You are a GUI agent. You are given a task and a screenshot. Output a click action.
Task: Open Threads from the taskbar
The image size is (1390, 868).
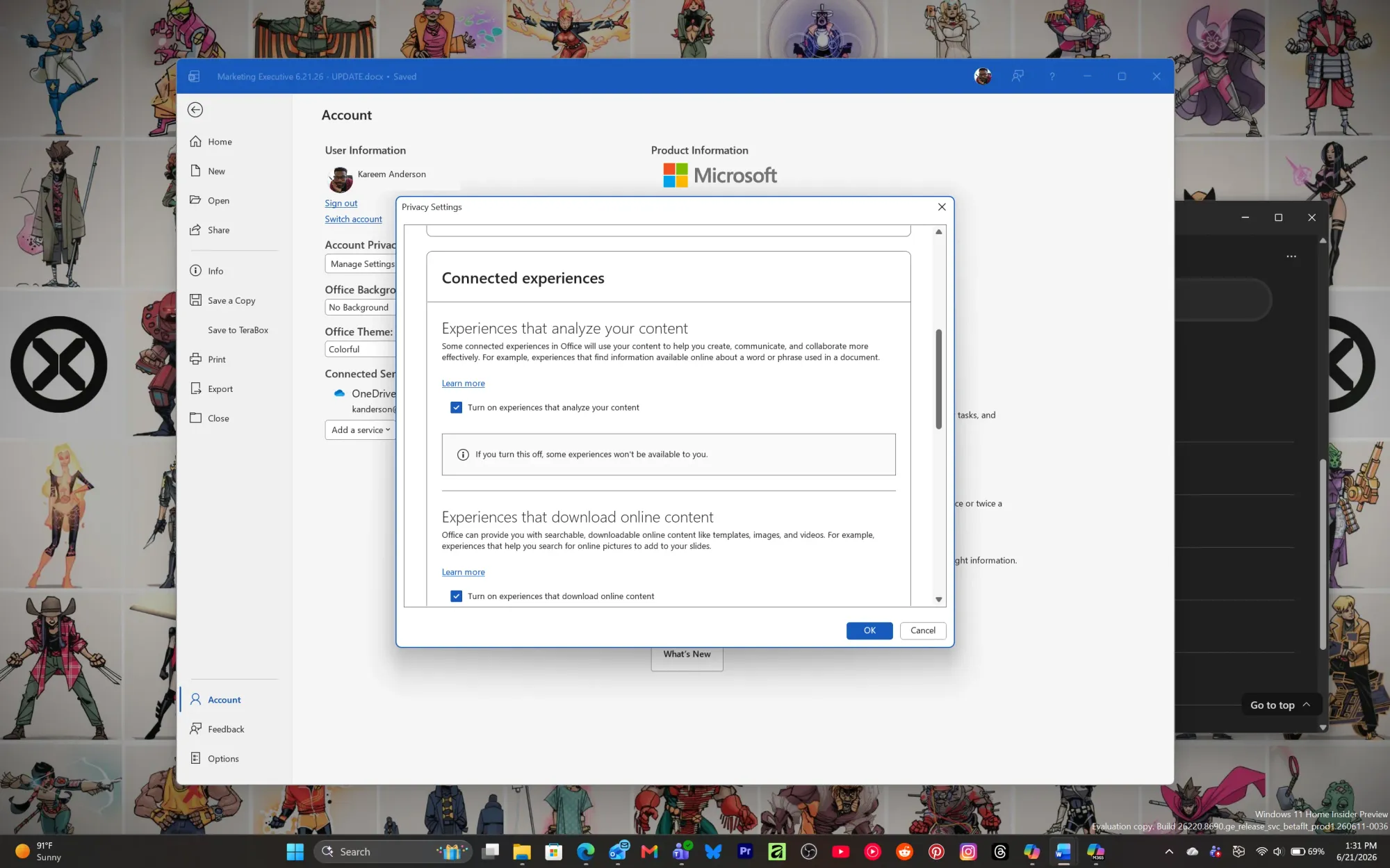1000,851
